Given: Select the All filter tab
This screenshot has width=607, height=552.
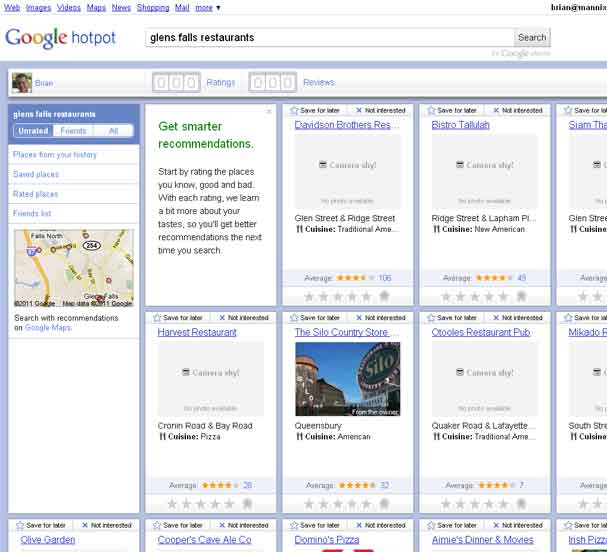Looking at the screenshot, I should (113, 131).
